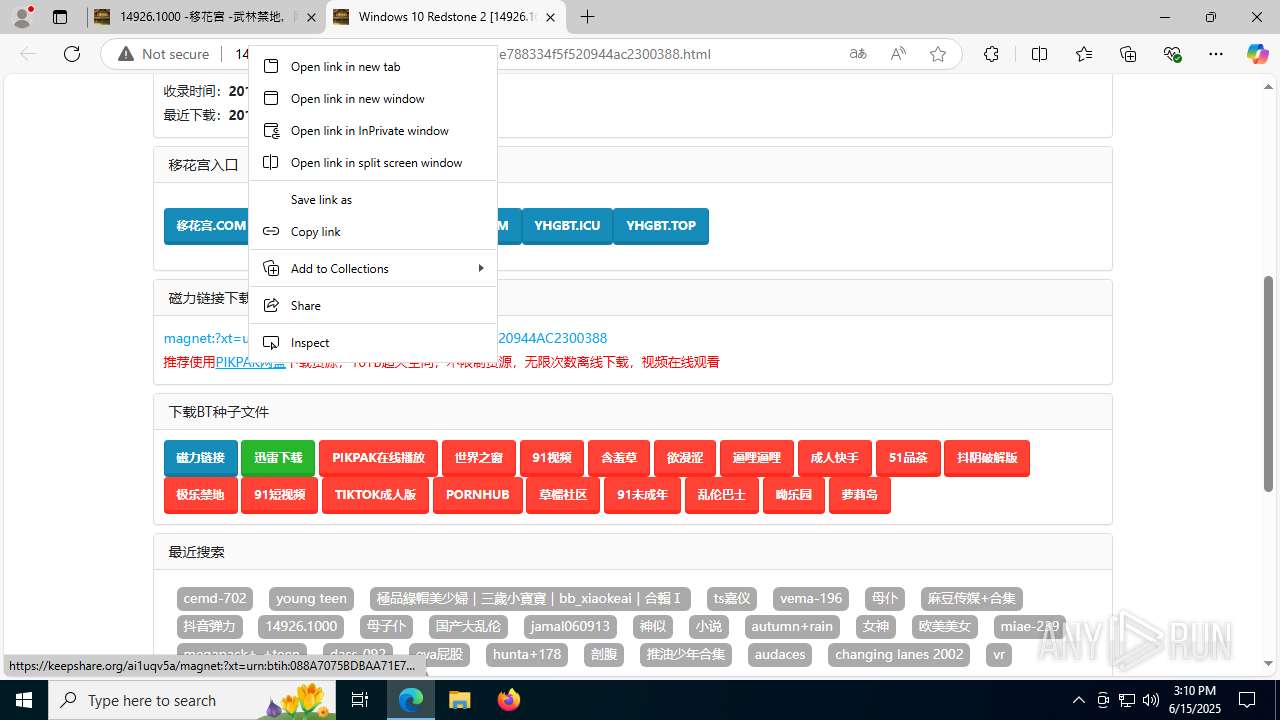The height and width of the screenshot is (720, 1280).
Task: Click the blue 磁力链接 button
Action: coord(201,458)
